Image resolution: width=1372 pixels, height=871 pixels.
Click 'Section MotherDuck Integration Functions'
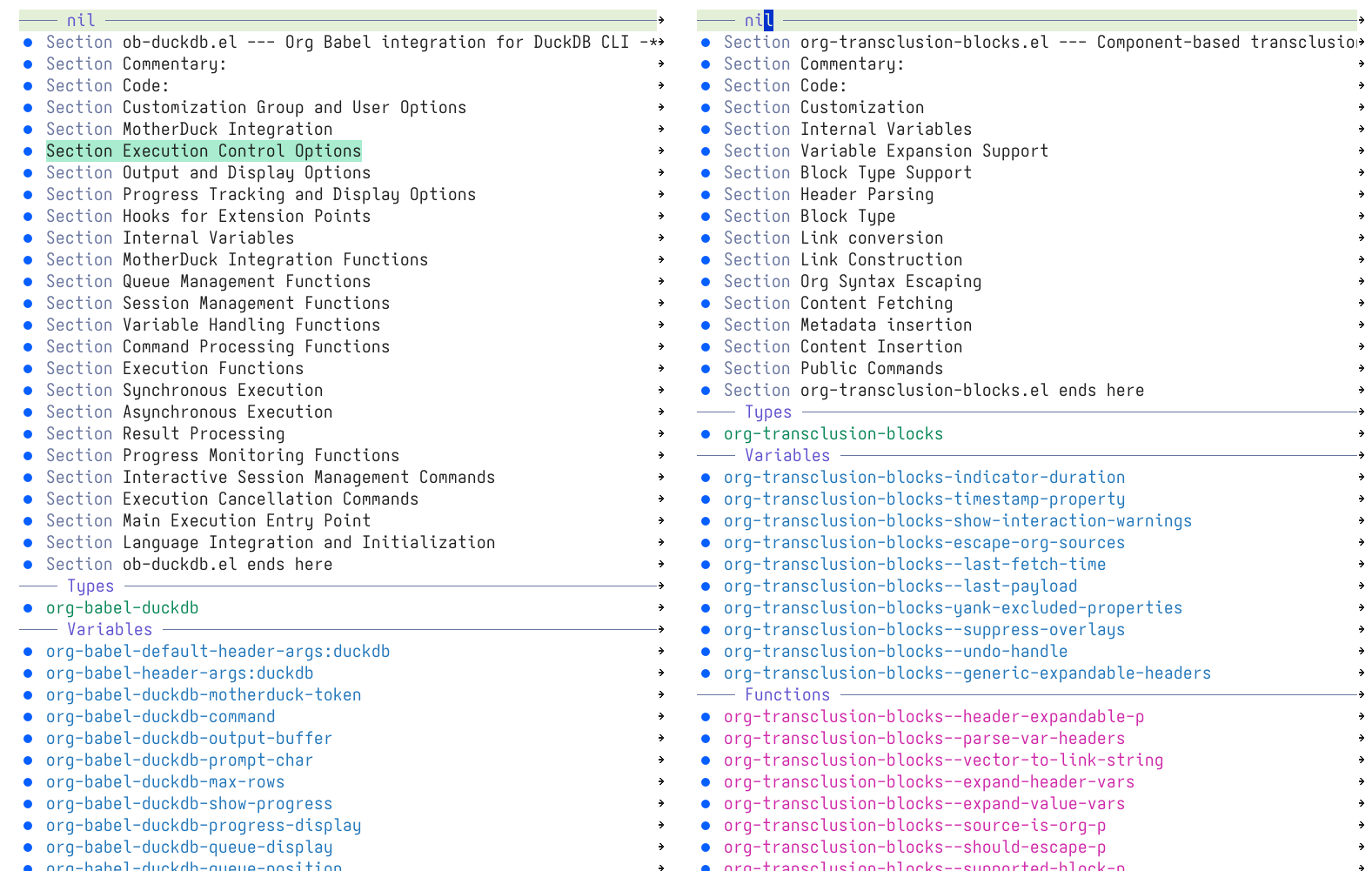[x=238, y=259]
